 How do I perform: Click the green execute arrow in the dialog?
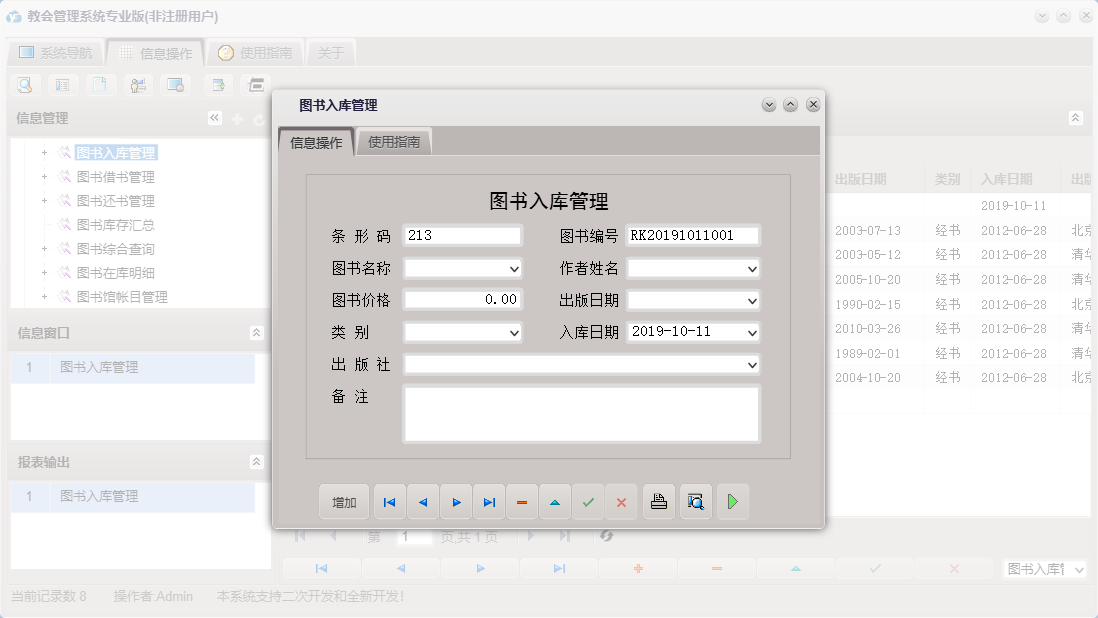(x=733, y=501)
